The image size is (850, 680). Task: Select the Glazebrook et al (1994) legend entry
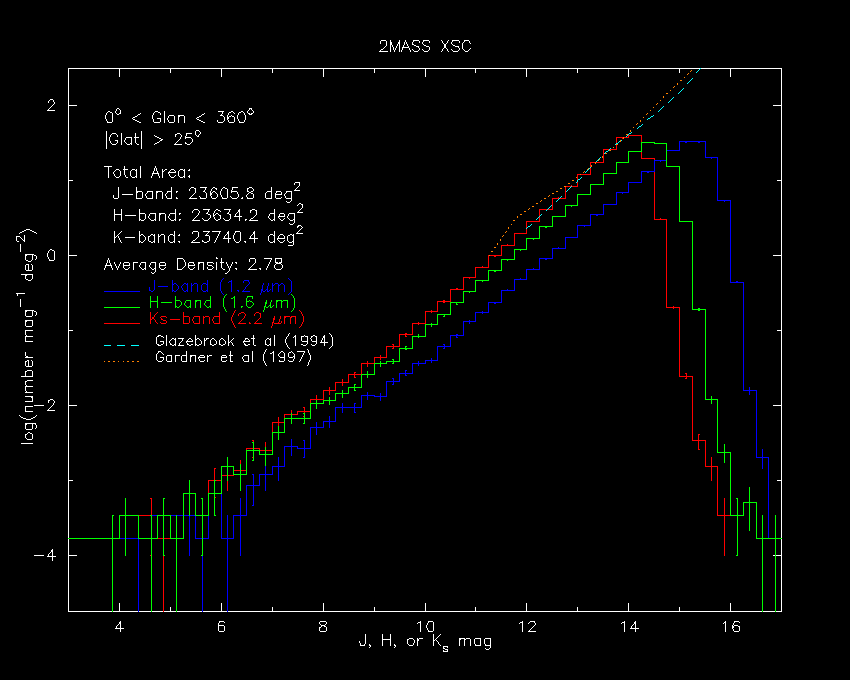[244, 341]
